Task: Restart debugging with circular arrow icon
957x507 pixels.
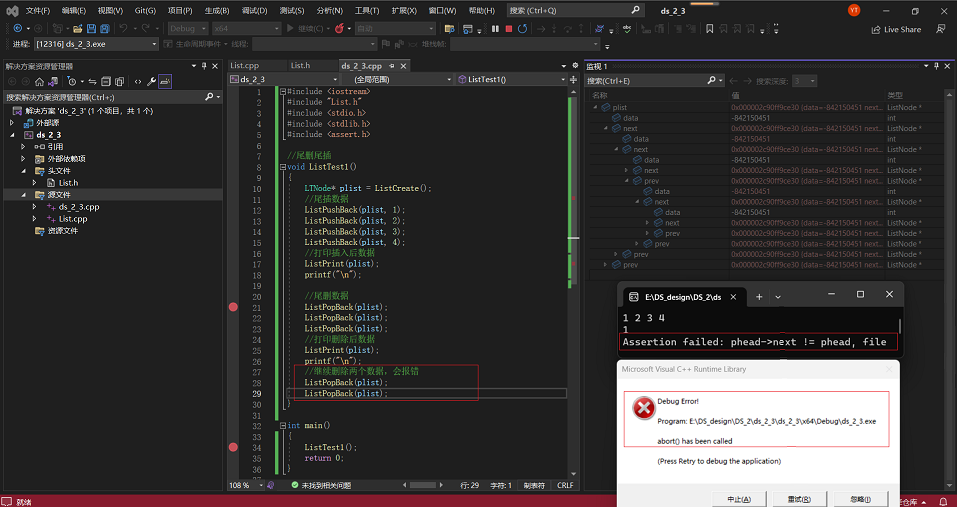Action: [x=522, y=29]
